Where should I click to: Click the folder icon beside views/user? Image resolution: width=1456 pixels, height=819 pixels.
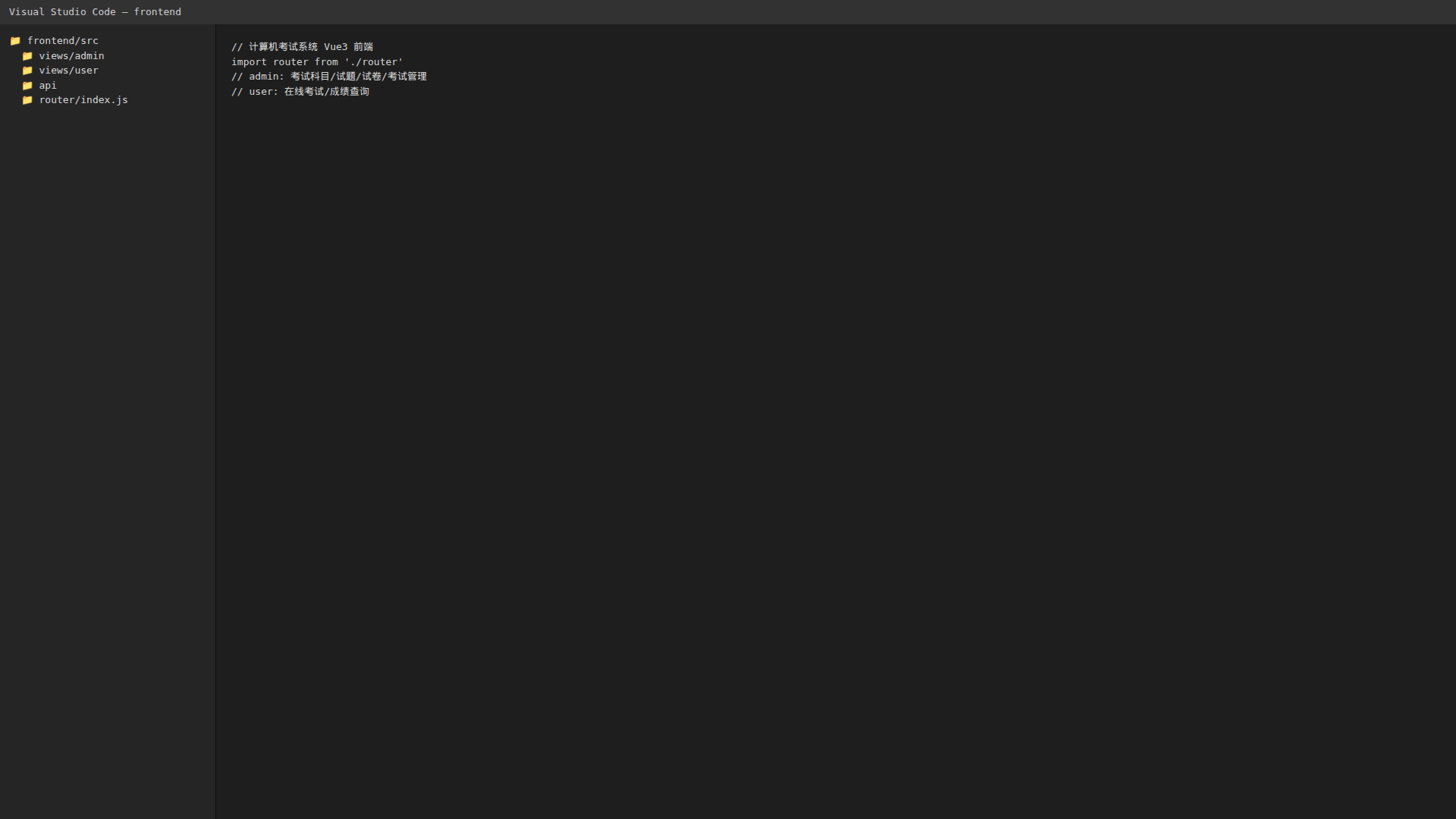[x=27, y=71]
